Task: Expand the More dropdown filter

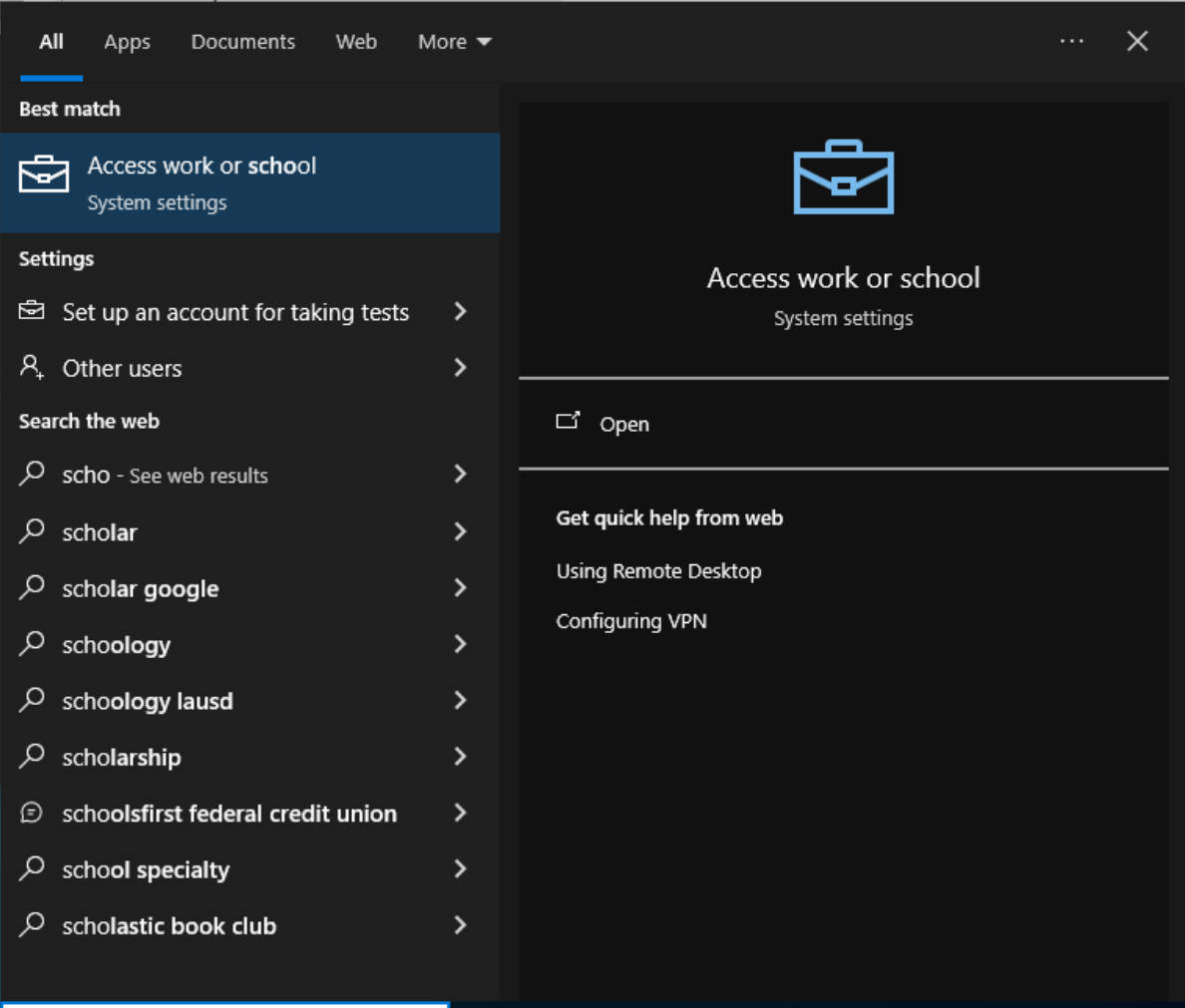Action: [x=454, y=42]
